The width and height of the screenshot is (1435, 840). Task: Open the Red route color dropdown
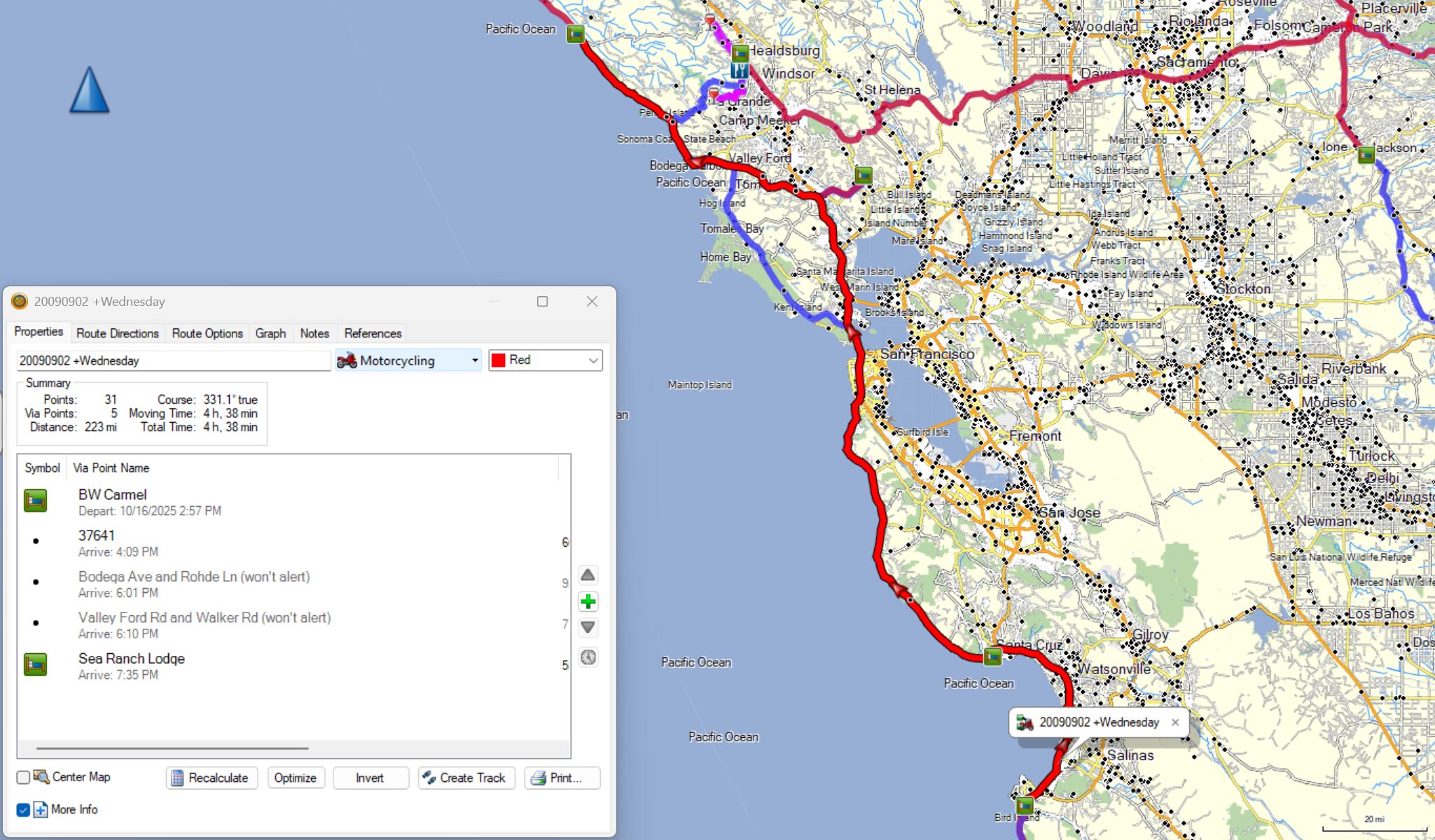click(546, 360)
